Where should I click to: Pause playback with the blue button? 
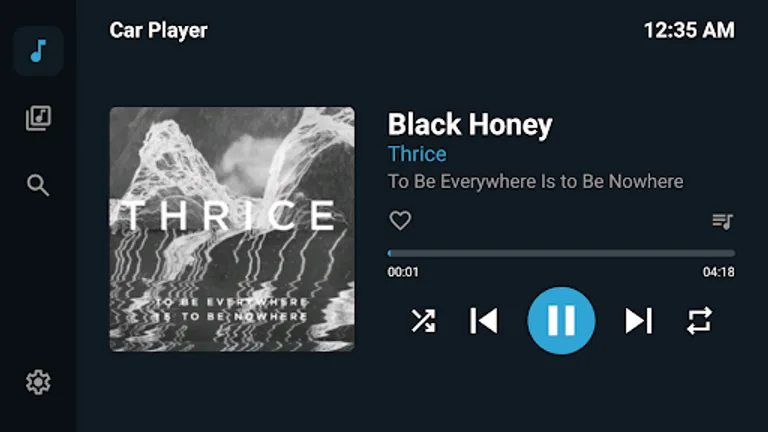pos(561,321)
